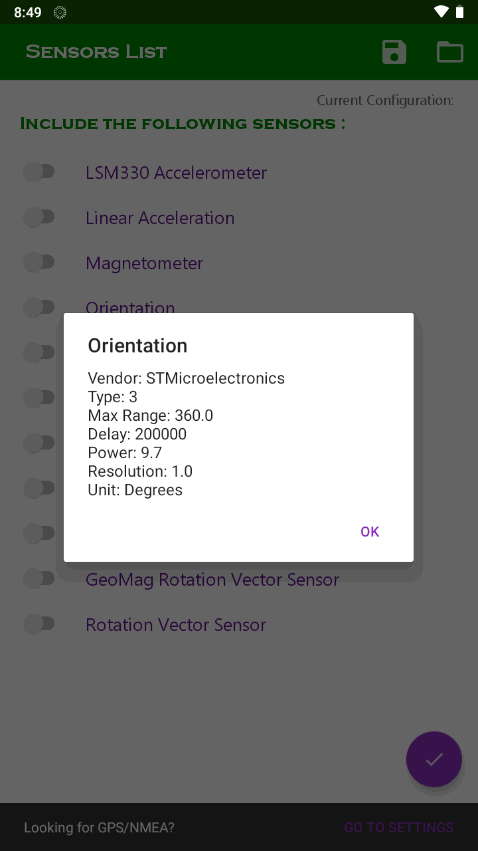Open the load configuration folder icon

pyautogui.click(x=450, y=52)
